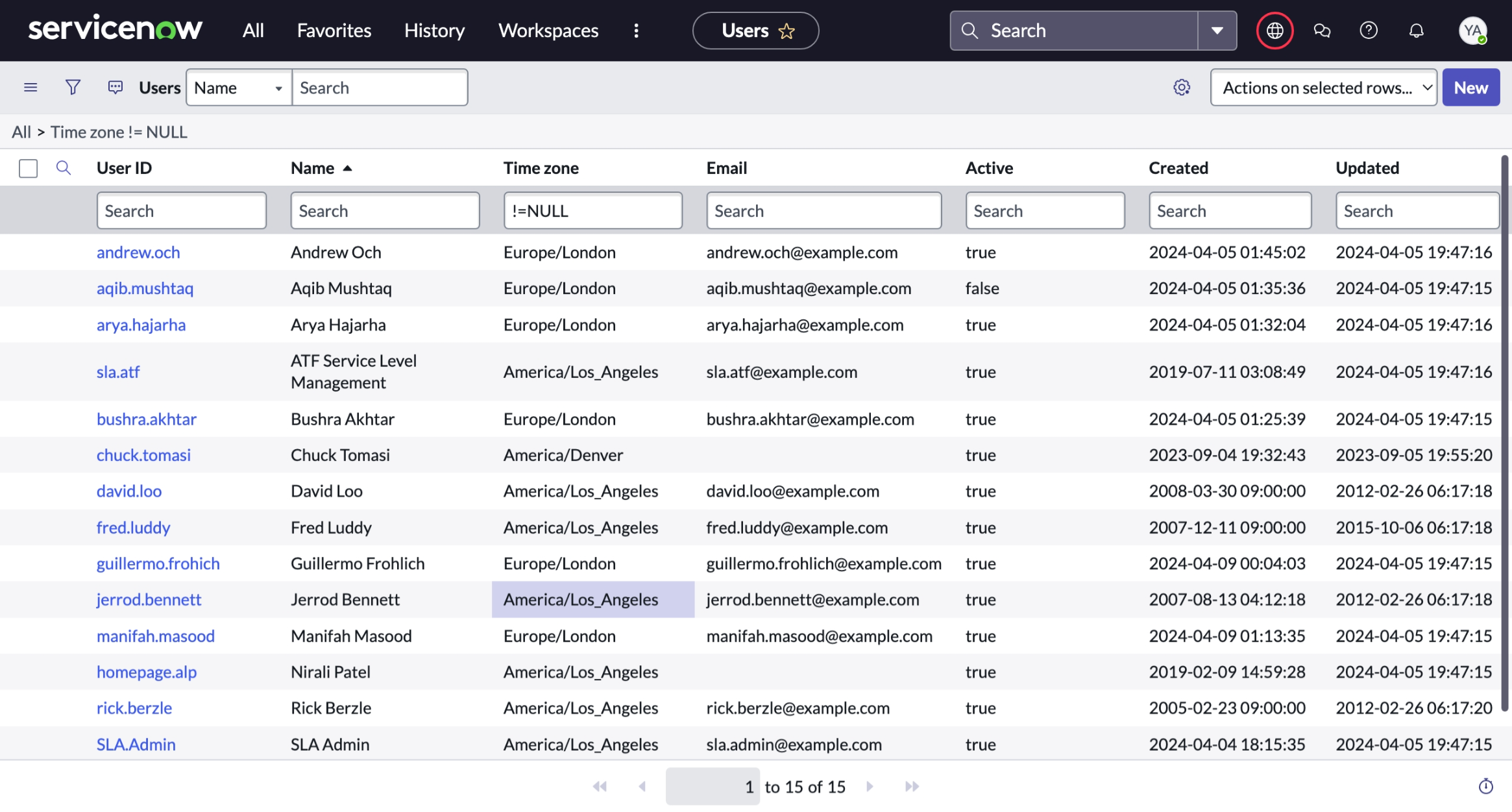This screenshot has height=812, width=1512.
Task: Open the list filter funnel icon
Action: tap(73, 87)
